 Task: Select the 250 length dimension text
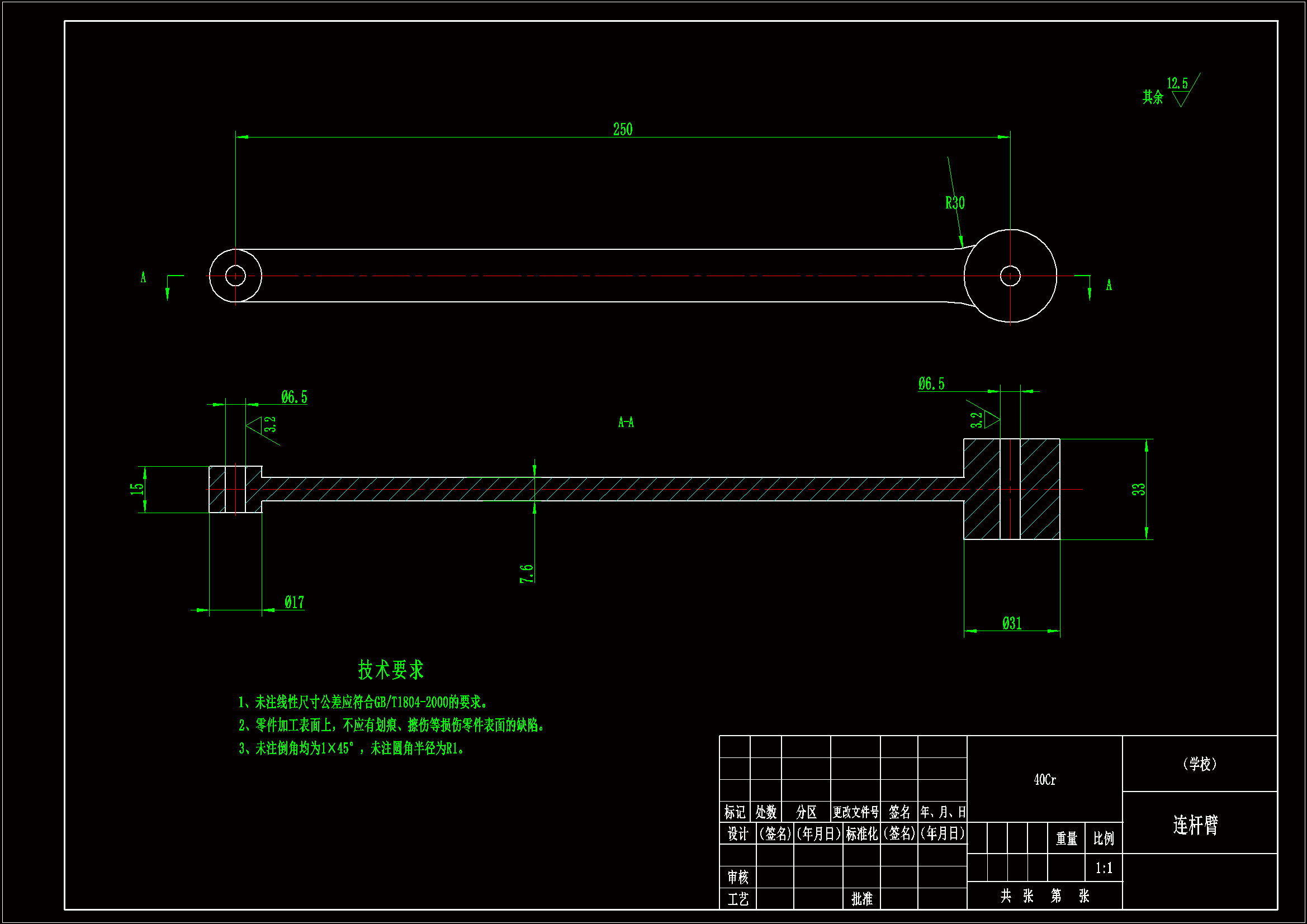(623, 129)
